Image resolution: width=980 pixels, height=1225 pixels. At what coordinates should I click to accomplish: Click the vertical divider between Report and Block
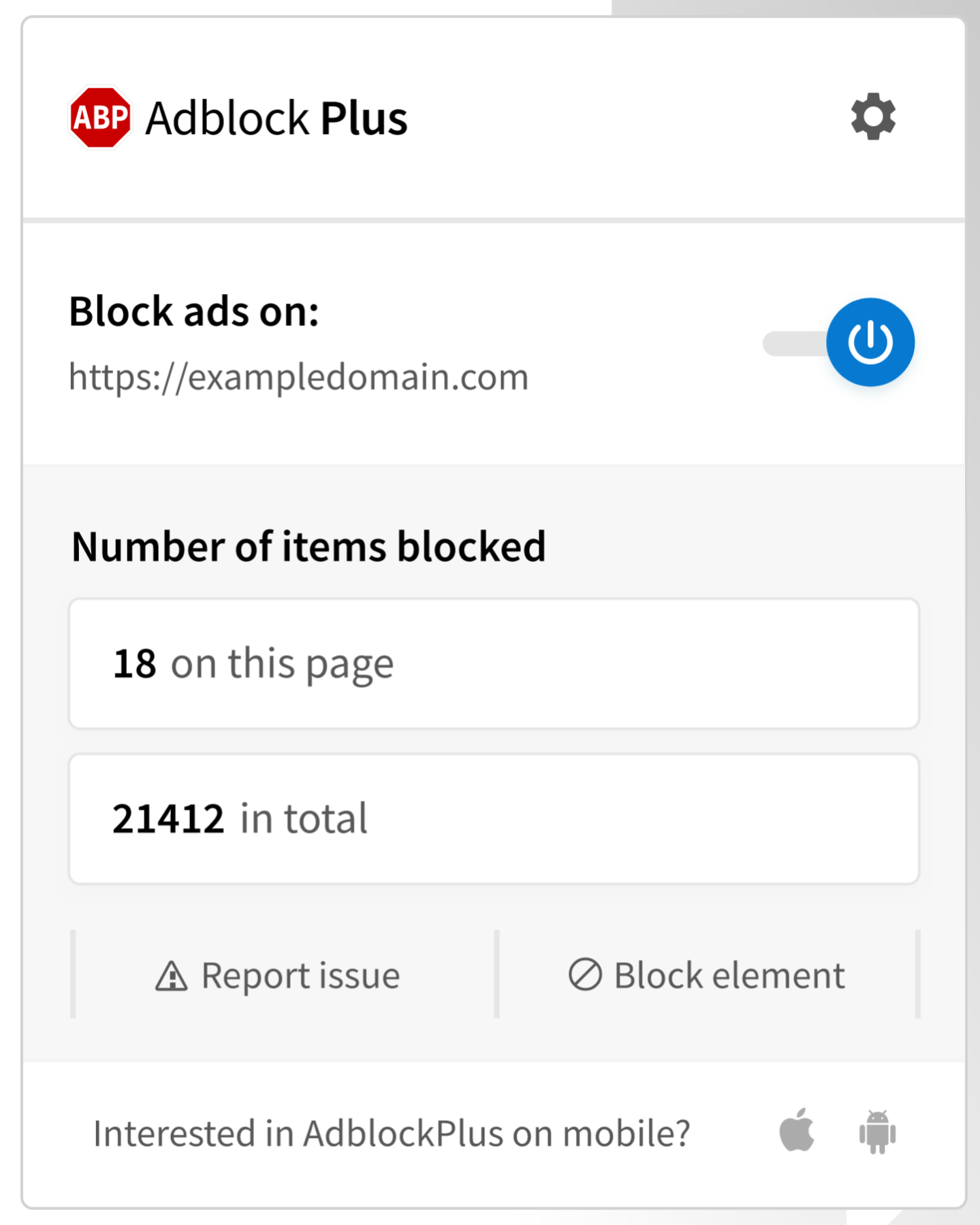[496, 974]
